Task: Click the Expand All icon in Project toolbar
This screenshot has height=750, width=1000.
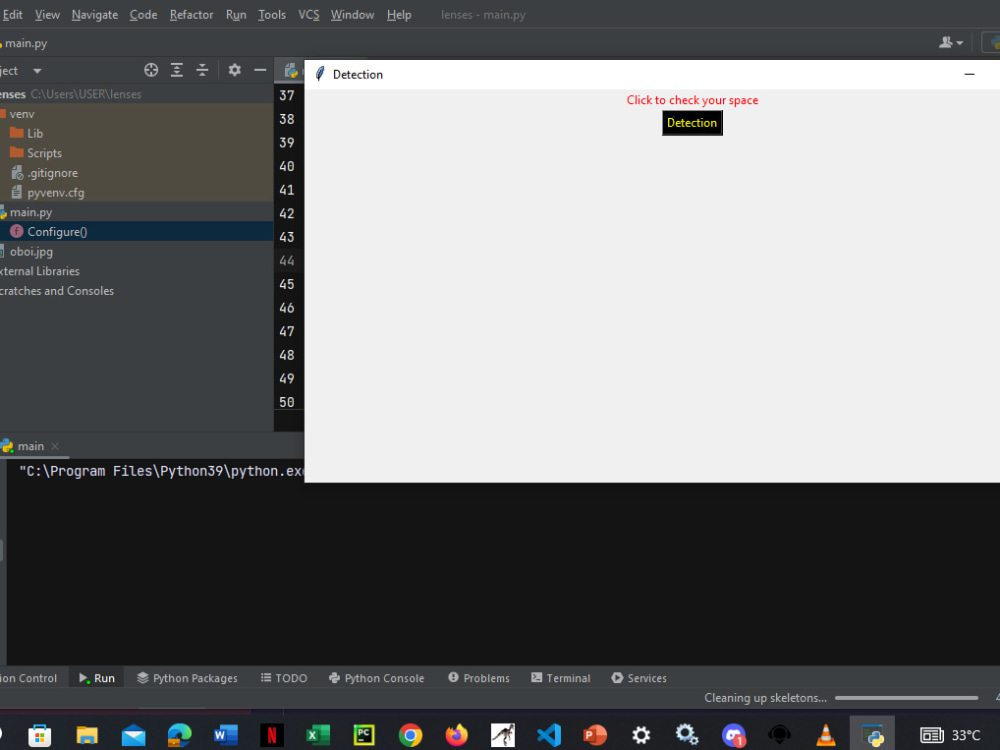Action: click(x=177, y=70)
